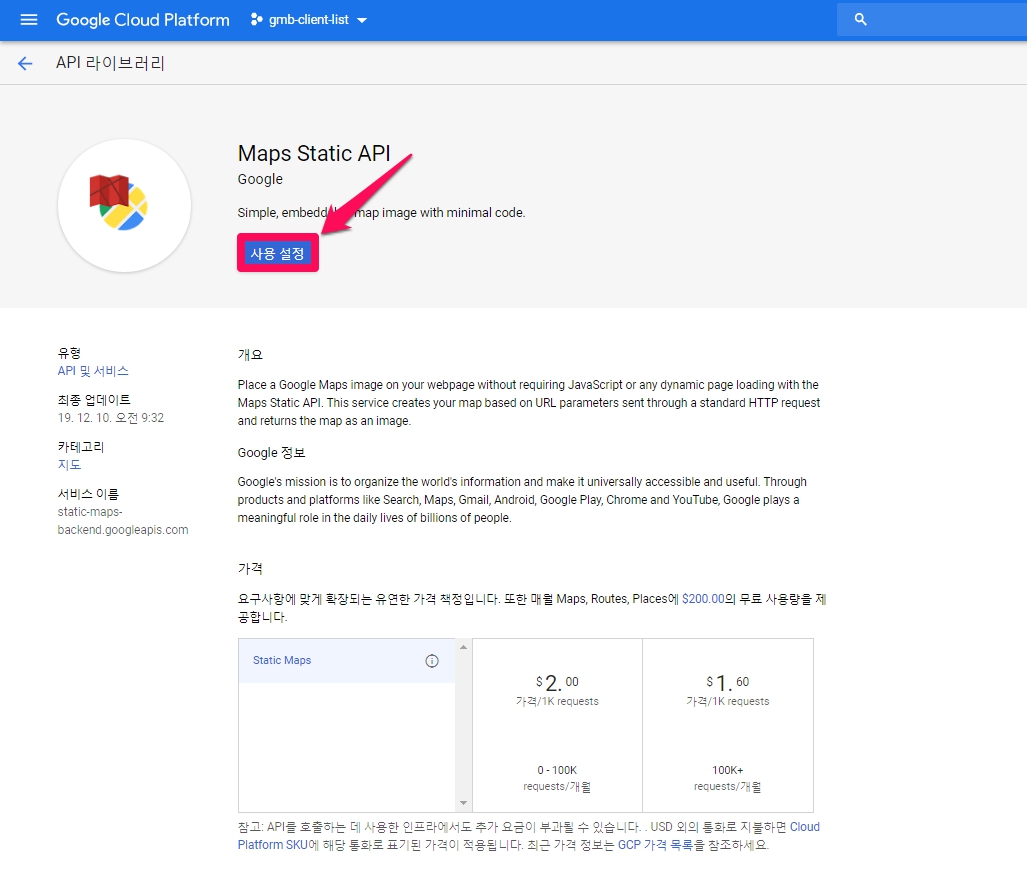Open the API 및 서비스 link
The image size is (1027, 872).
(x=93, y=371)
